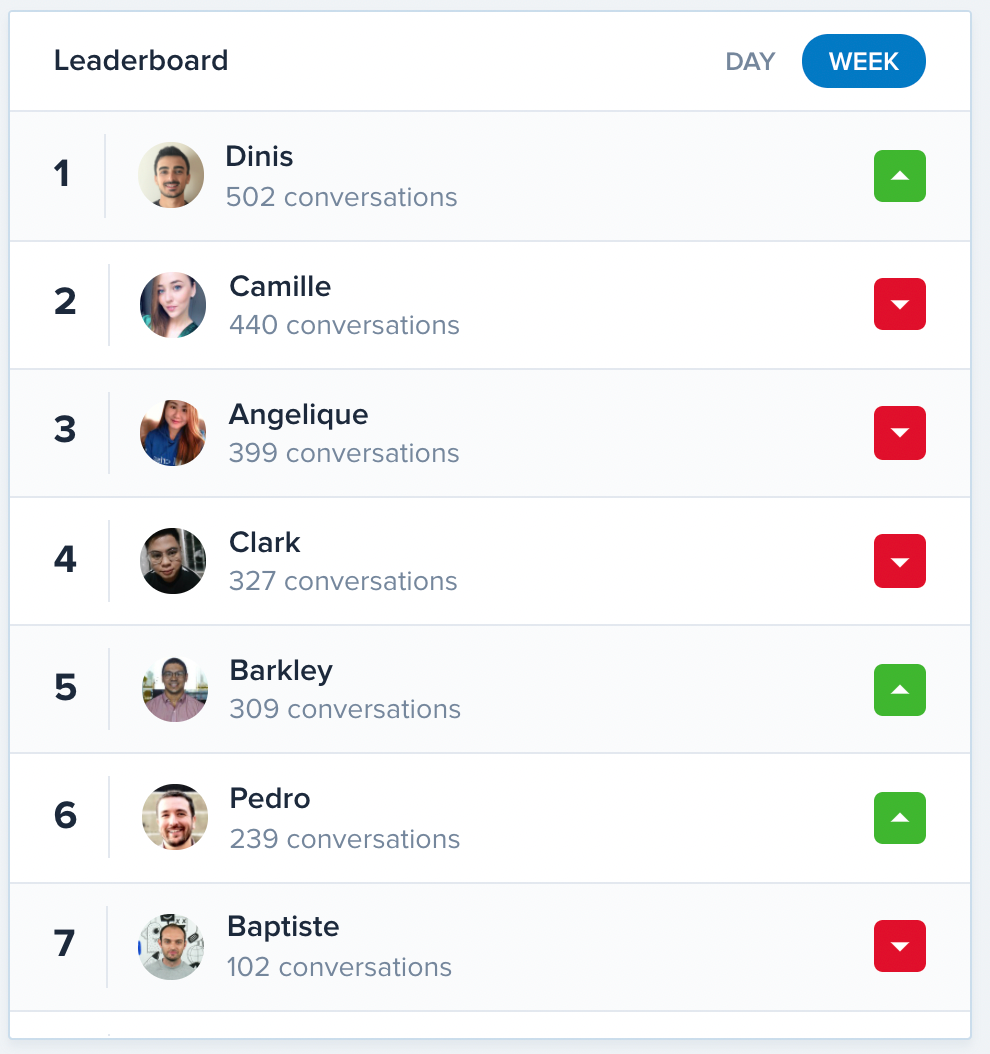
Task: Click Angelique's avatar thumbnail
Action: pyautogui.click(x=173, y=433)
